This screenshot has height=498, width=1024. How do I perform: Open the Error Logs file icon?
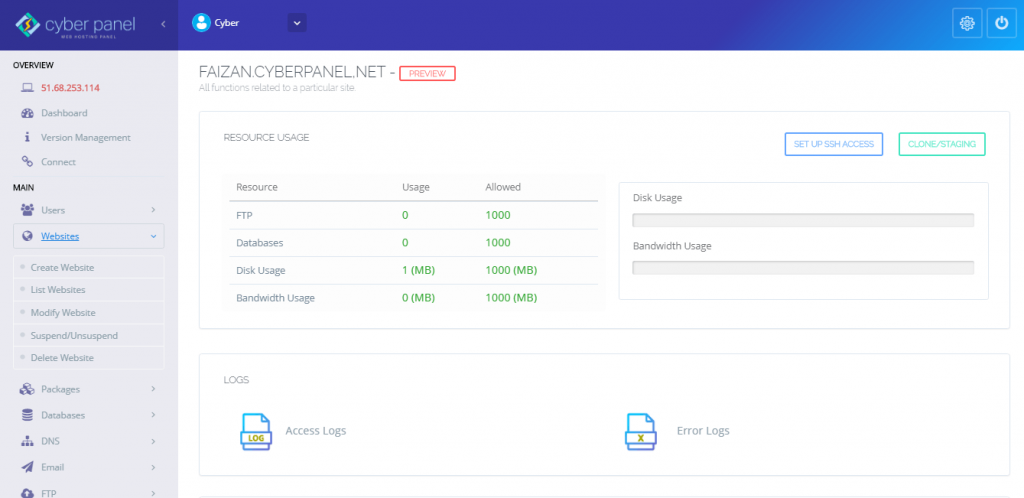[x=640, y=430]
